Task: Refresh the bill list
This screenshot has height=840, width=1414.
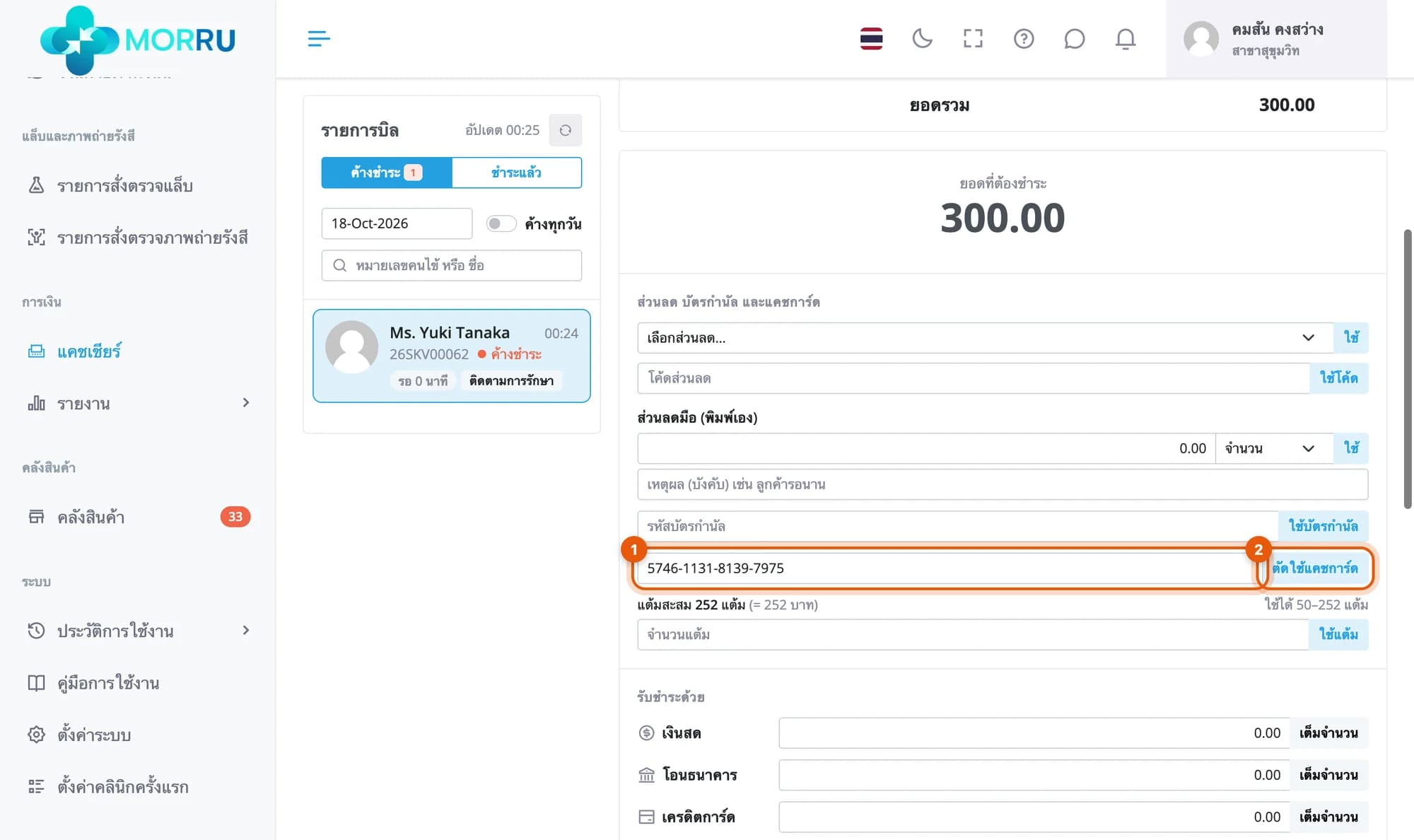Action: click(x=566, y=130)
